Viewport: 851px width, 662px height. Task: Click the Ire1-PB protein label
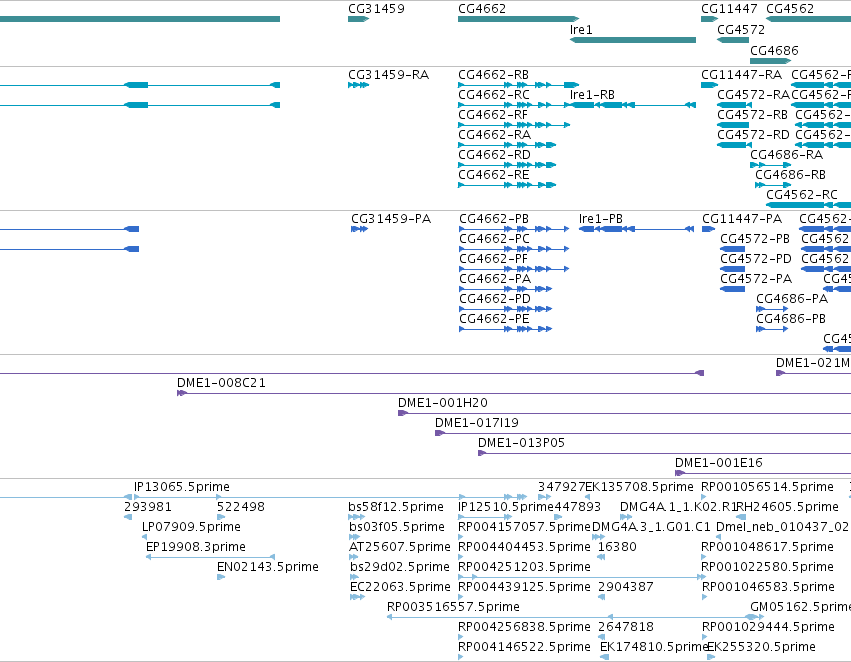coord(601,219)
